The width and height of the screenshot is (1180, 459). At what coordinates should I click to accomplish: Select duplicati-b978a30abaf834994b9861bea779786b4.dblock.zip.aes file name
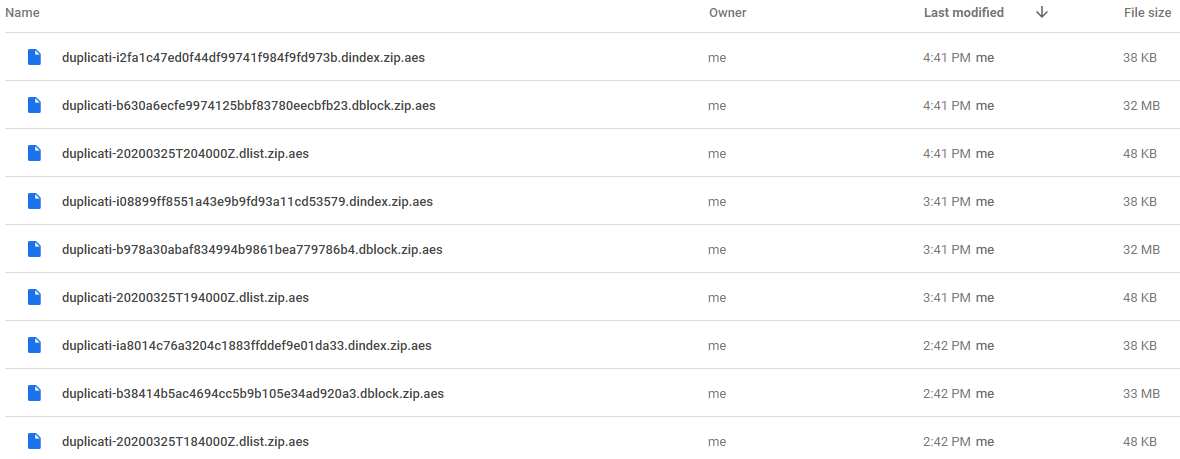(x=252, y=249)
